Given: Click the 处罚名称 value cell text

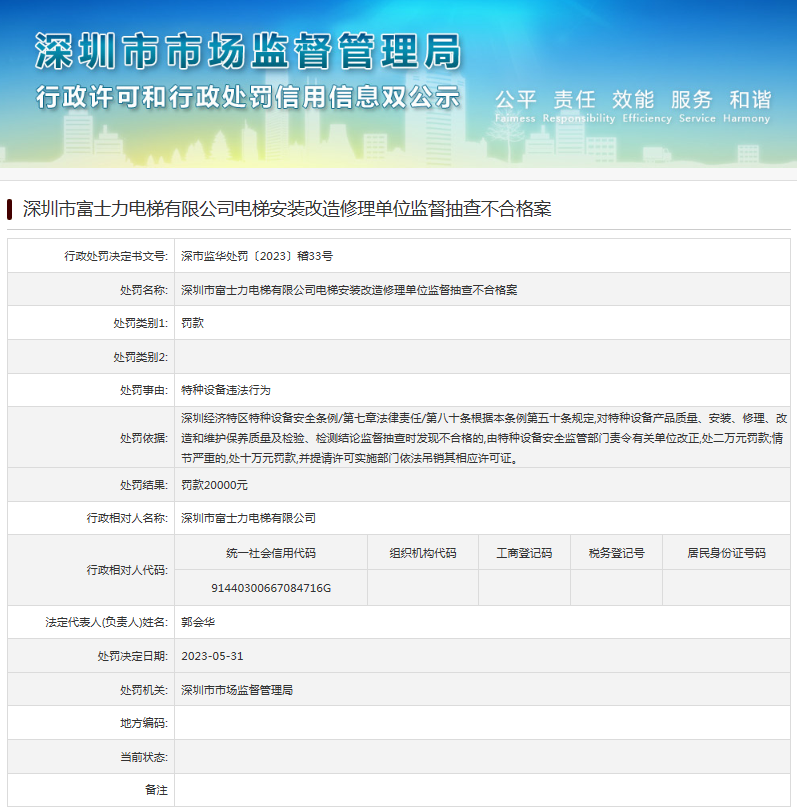Looking at the screenshot, I should (x=349, y=290).
